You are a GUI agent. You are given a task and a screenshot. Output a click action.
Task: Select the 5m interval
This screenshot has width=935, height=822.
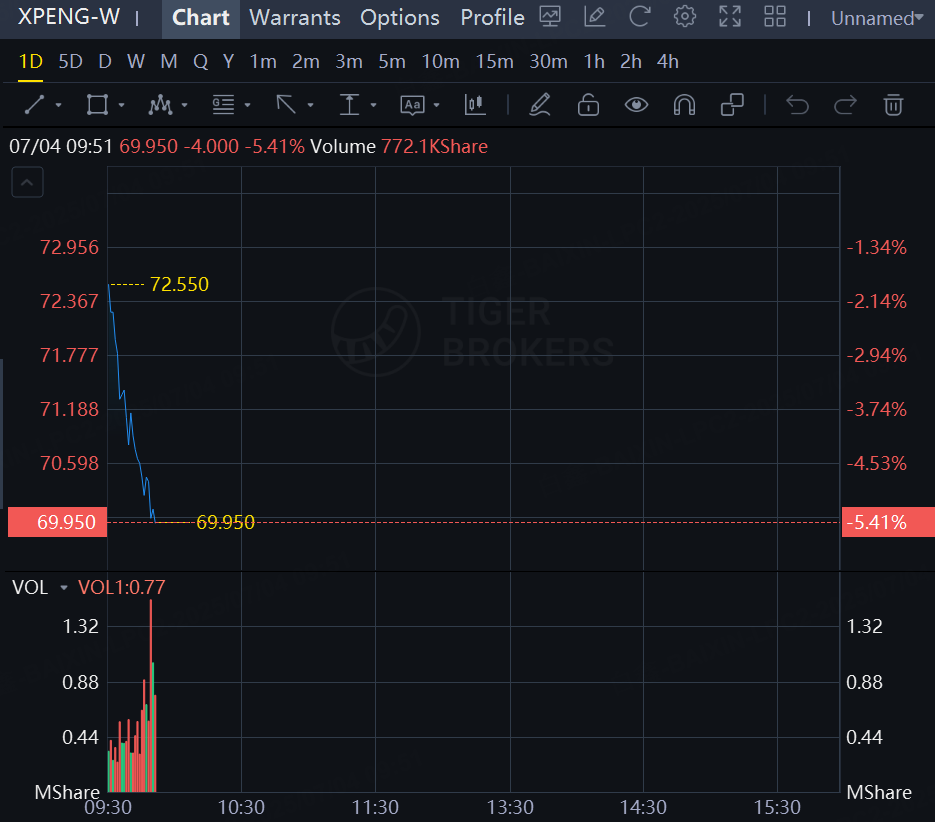coord(392,61)
